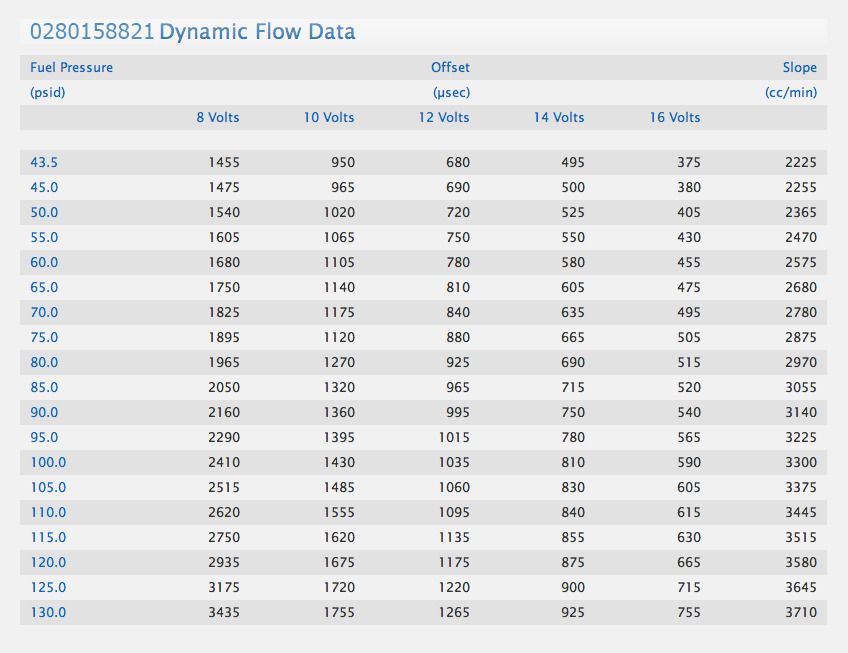Click the '0280158821 Dynamic Flow Data' title

pyautogui.click(x=193, y=31)
